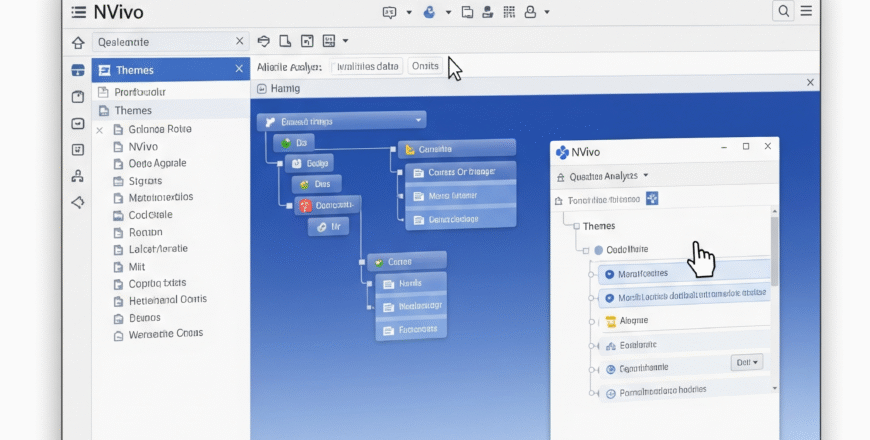This screenshot has width=870, height=440.
Task: Open the dropdown arrow next to comment bubble icon
Action: point(409,12)
